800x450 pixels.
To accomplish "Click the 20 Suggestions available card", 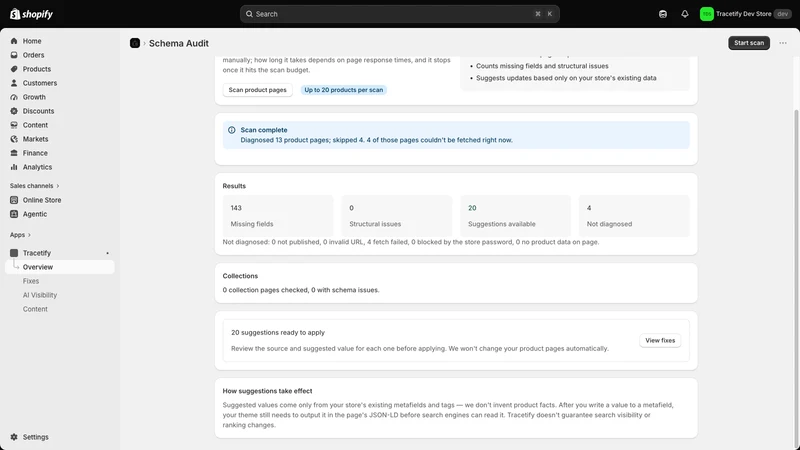I will point(515,216).
